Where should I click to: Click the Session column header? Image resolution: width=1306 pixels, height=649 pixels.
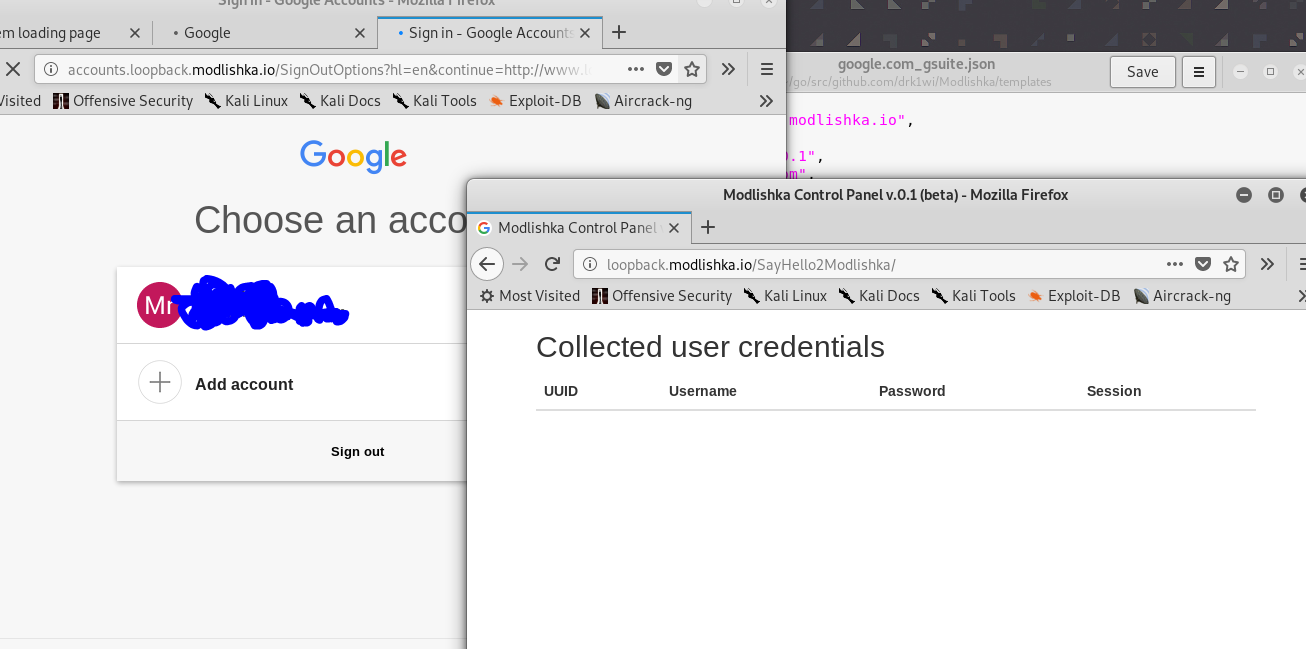point(1114,391)
